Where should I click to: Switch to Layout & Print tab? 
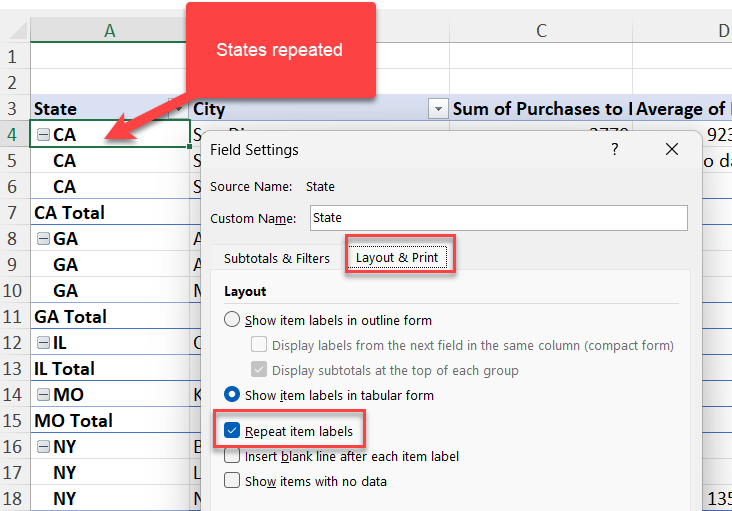(x=397, y=258)
